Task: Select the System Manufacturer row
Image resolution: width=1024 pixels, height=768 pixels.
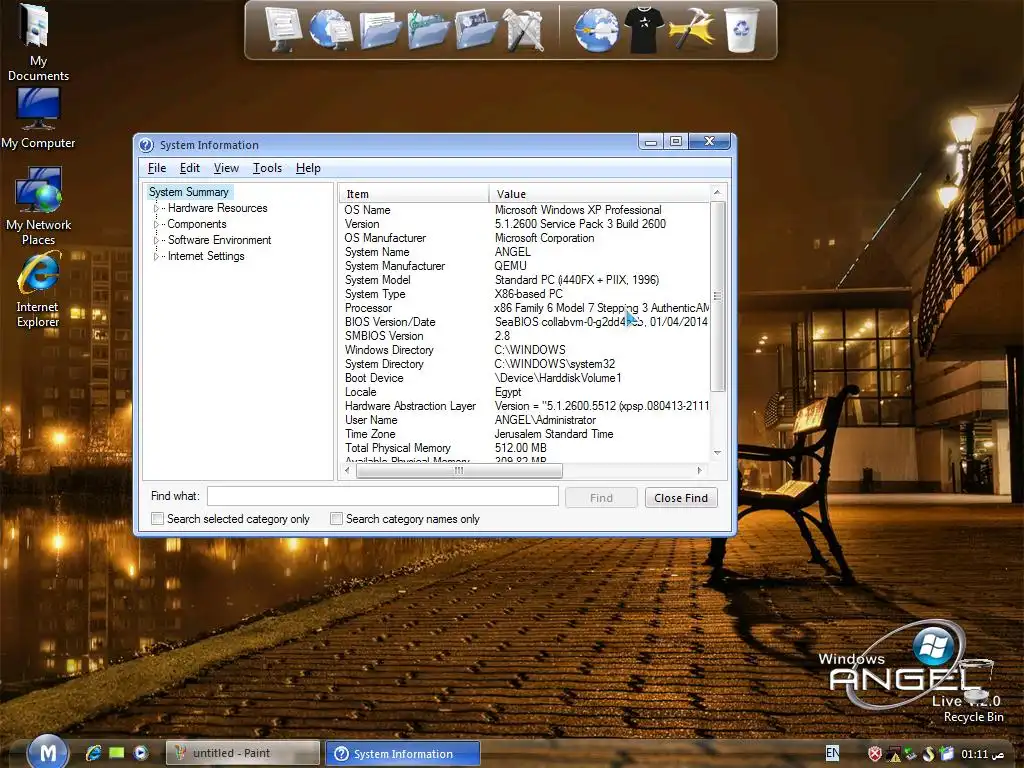Action: click(x=525, y=266)
